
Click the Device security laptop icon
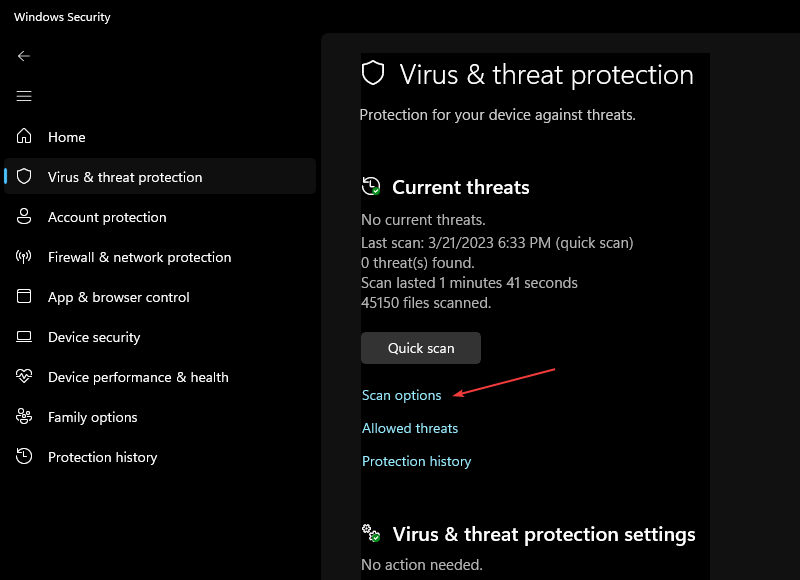[x=24, y=337]
